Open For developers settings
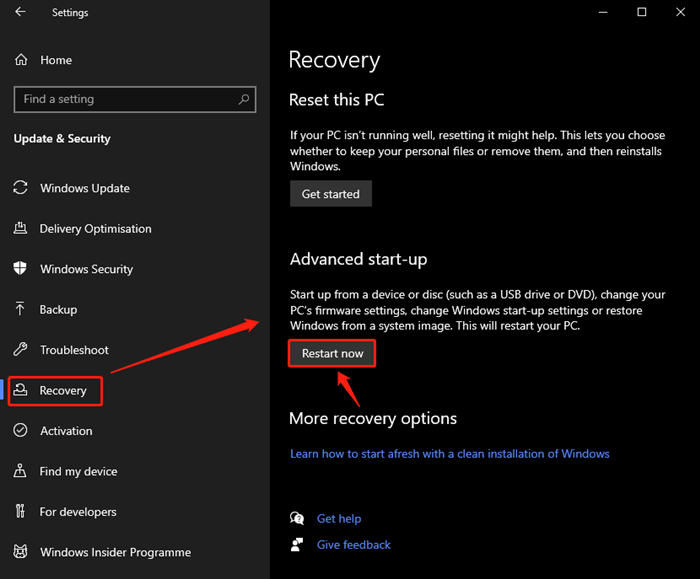 [x=78, y=512]
